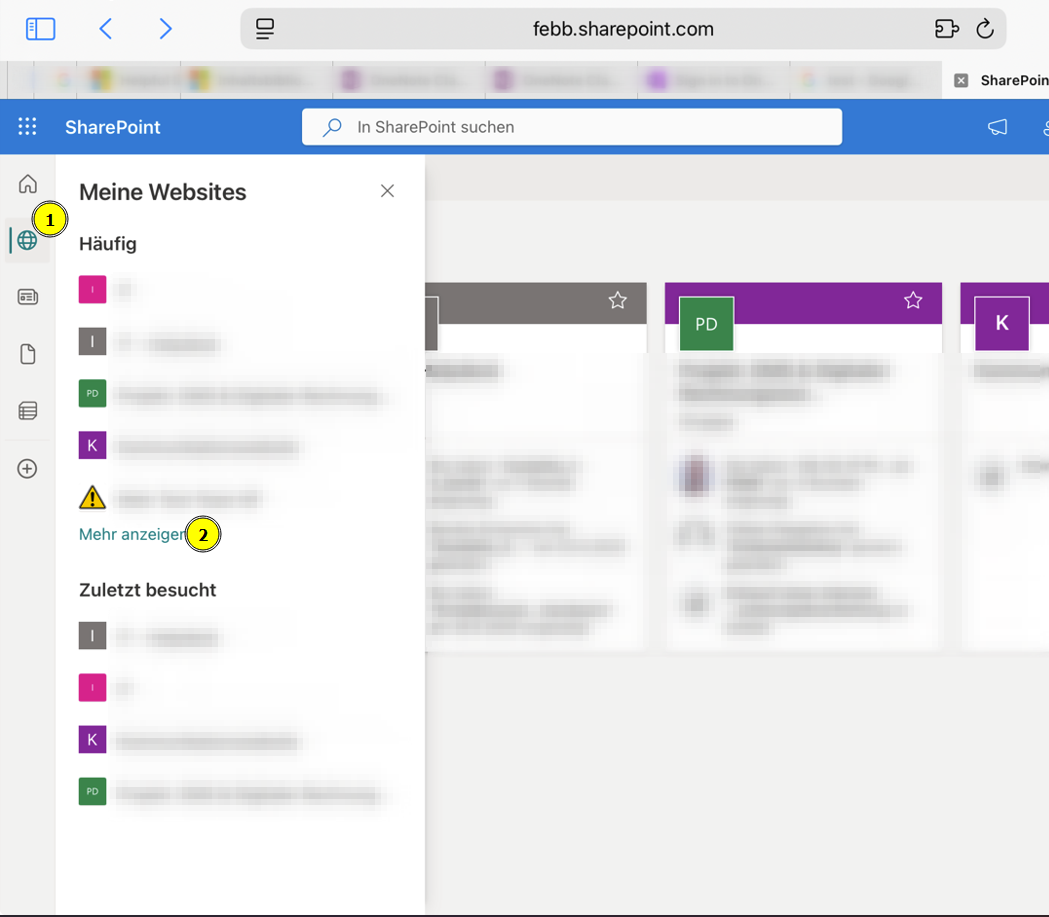Toggle the Safari sidebar button
Viewport: 1049px width, 917px height.
tap(40, 29)
